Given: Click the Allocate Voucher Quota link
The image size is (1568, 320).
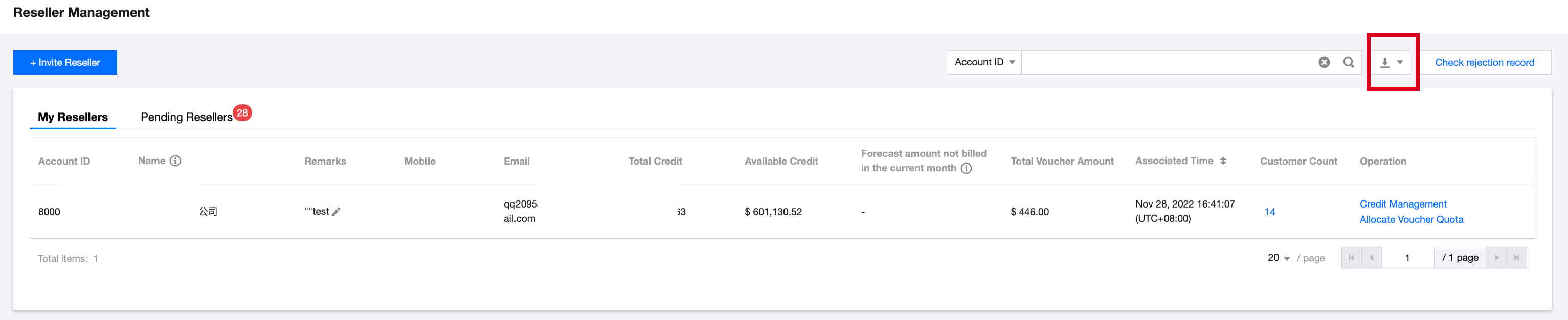Looking at the screenshot, I should (x=1411, y=220).
